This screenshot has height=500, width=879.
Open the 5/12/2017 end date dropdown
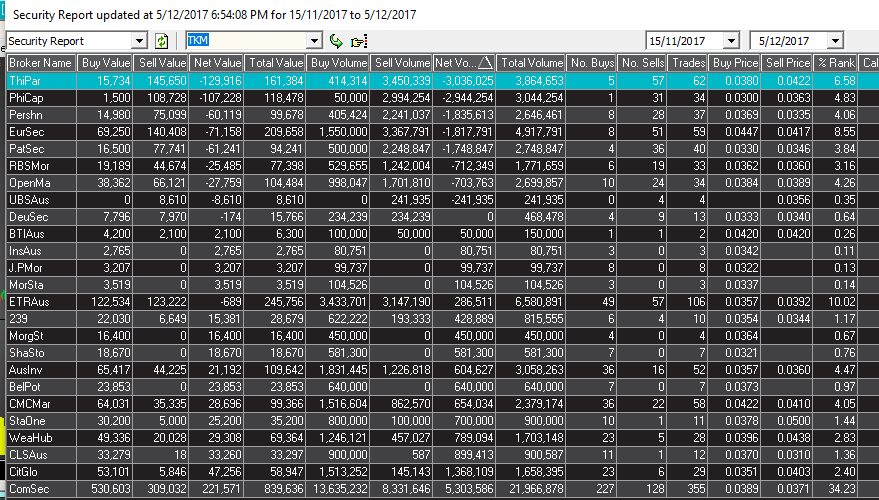(835, 41)
